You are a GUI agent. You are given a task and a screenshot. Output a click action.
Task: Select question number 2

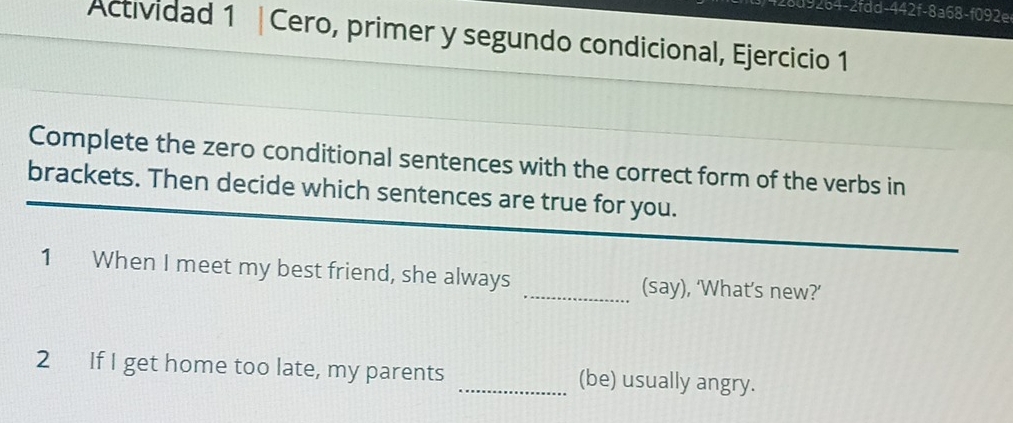[x=41, y=360]
